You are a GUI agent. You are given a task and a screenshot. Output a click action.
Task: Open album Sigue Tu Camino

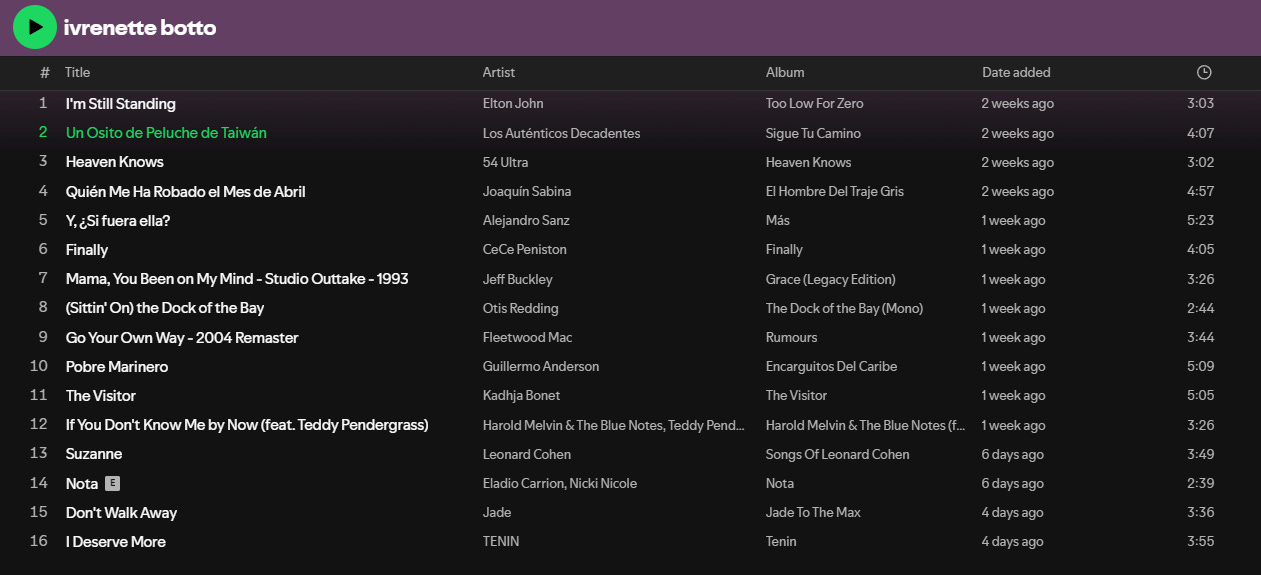(x=813, y=133)
